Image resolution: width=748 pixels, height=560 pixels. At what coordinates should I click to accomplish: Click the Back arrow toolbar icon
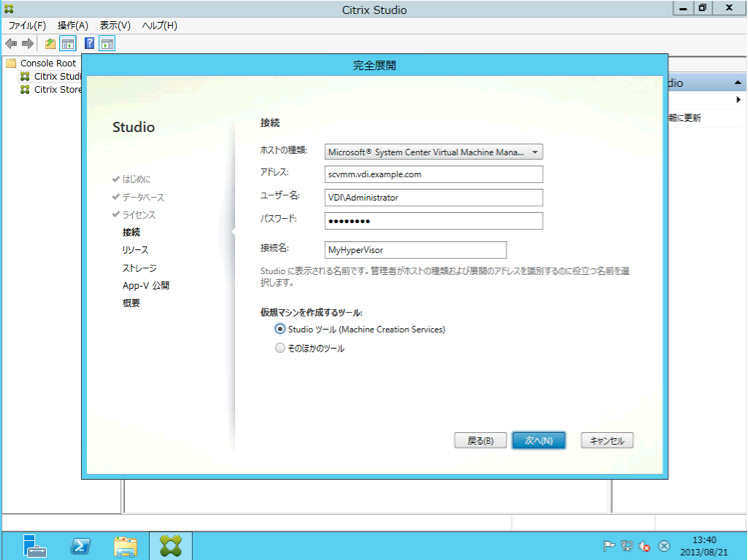[11, 44]
